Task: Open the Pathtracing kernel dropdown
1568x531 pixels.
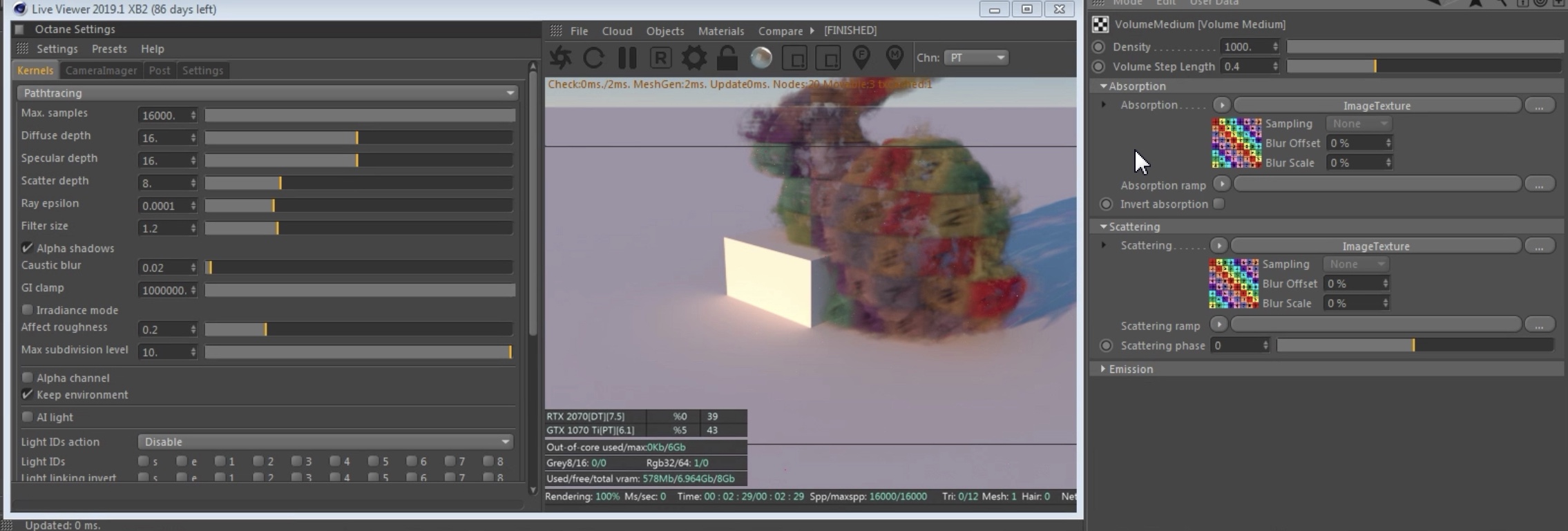Action: (x=267, y=93)
